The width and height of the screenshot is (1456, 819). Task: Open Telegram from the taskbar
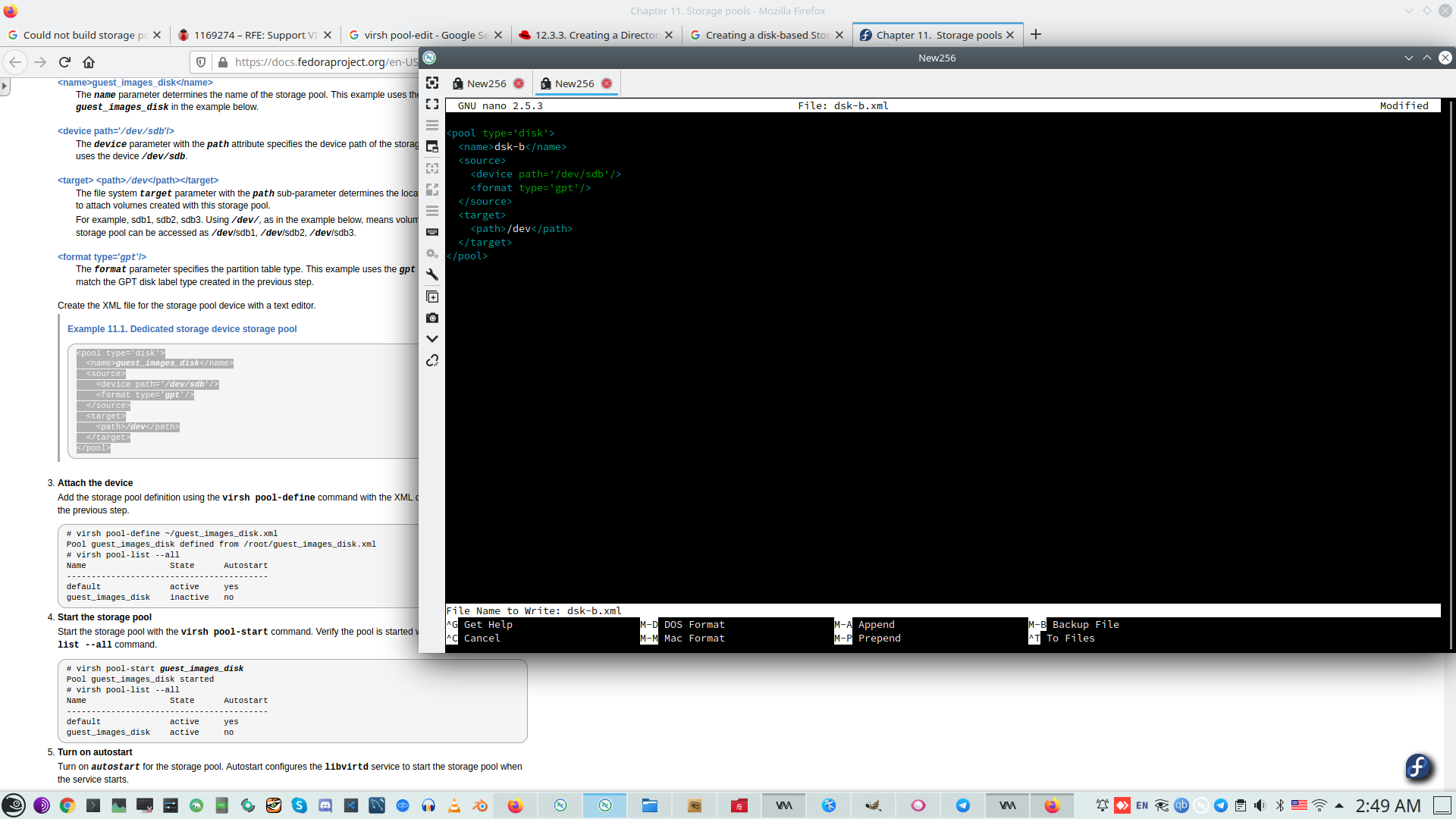962,805
